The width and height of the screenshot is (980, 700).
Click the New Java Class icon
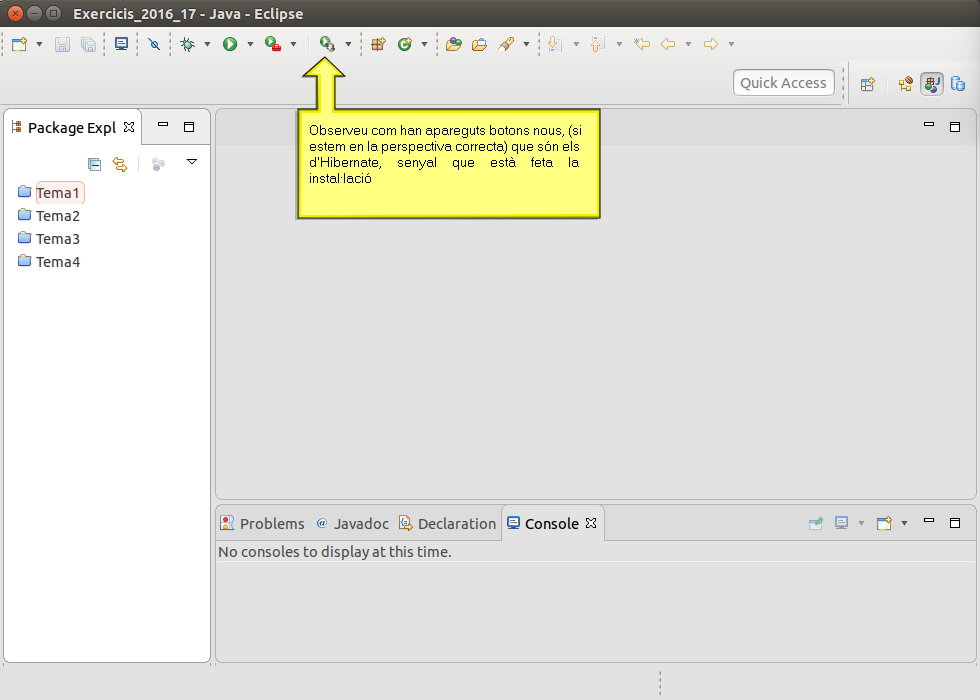(405, 44)
